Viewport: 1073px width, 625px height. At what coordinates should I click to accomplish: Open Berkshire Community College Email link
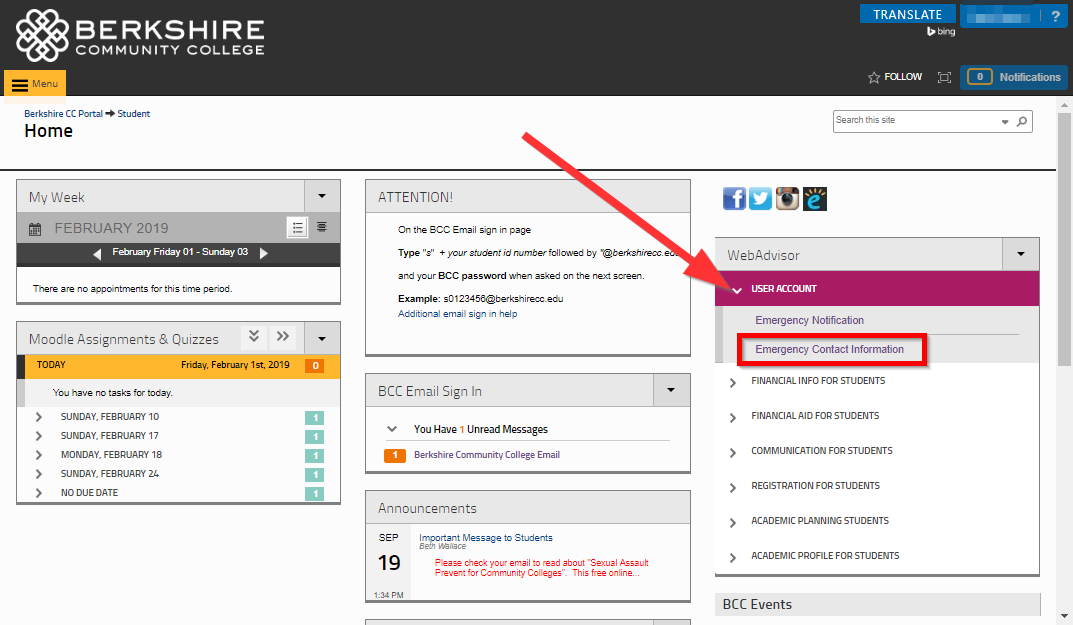(487, 455)
